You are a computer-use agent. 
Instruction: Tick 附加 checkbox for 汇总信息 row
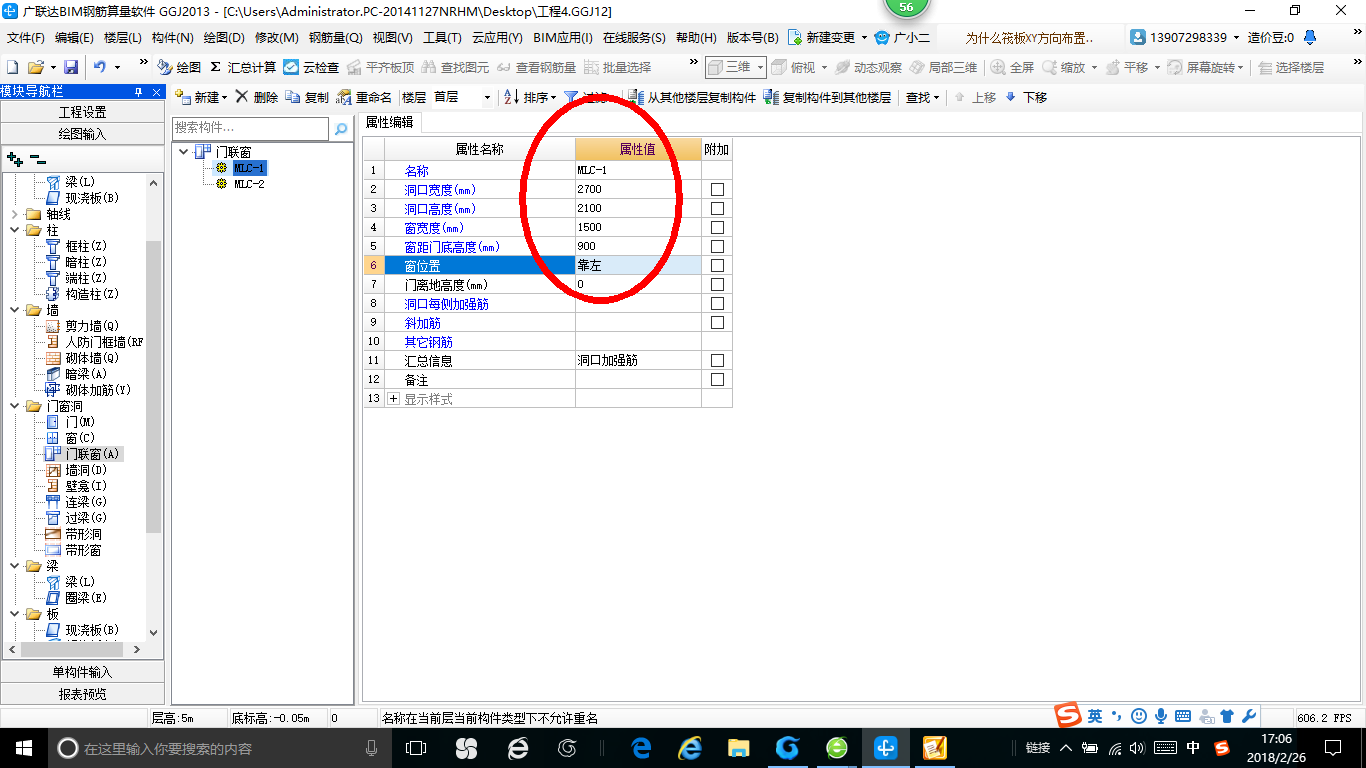click(717, 361)
